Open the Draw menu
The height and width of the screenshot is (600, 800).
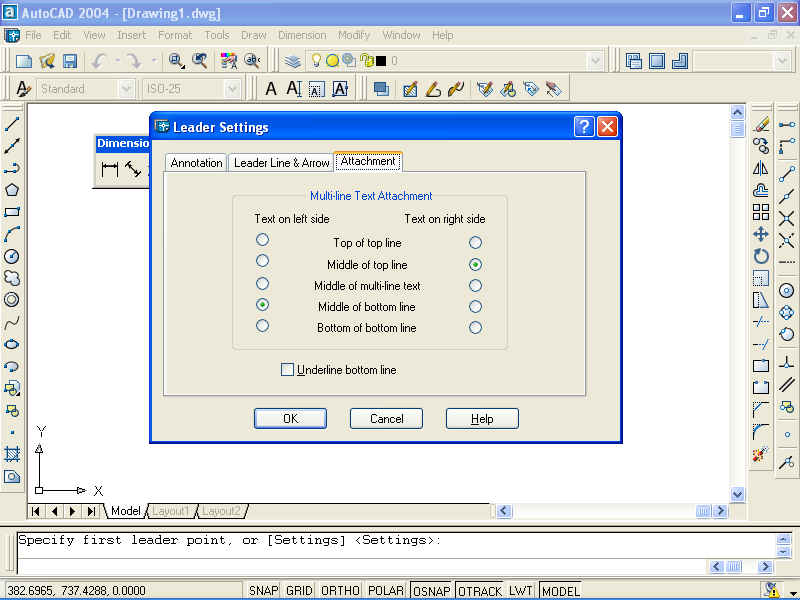[254, 35]
